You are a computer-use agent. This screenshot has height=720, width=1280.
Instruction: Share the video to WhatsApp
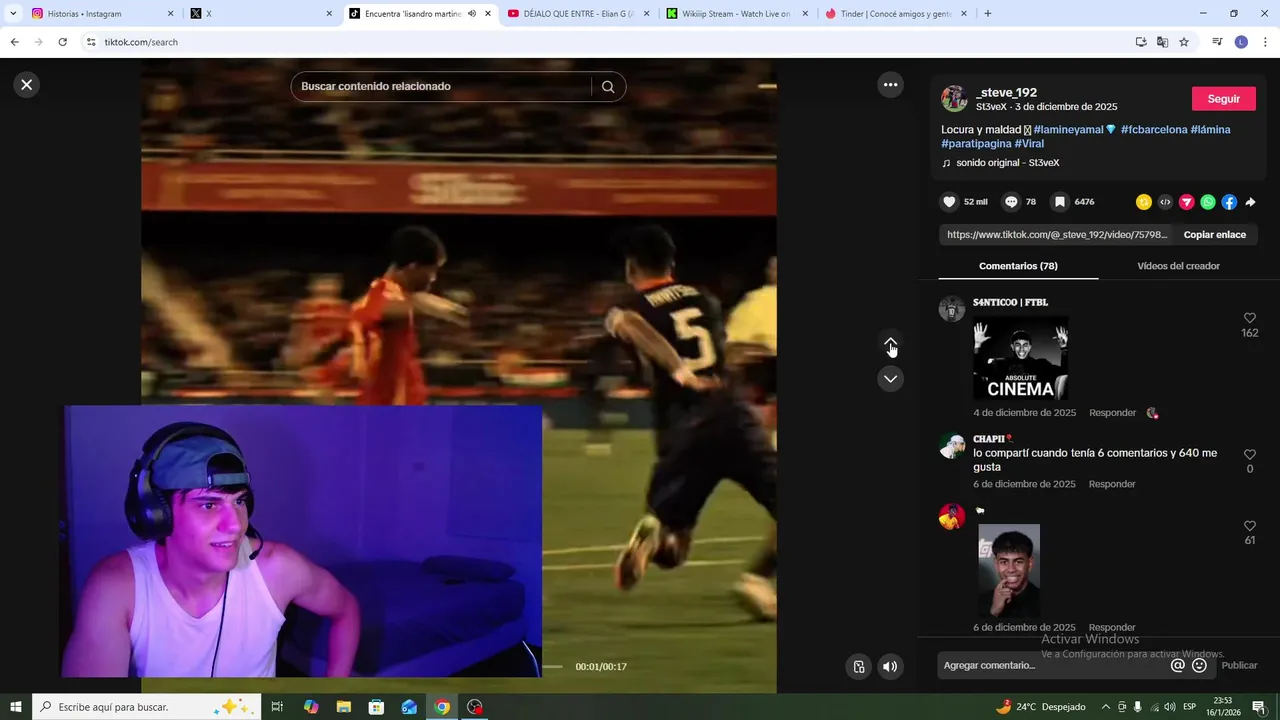coord(1208,202)
